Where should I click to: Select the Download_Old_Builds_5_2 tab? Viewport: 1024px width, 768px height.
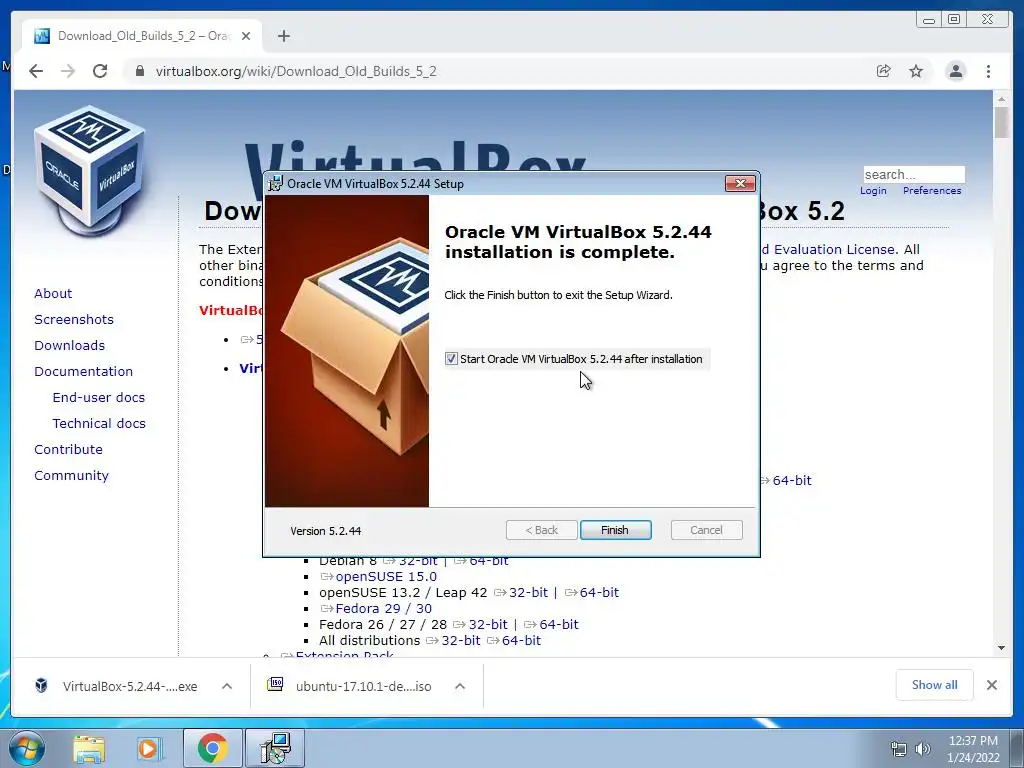pos(142,36)
